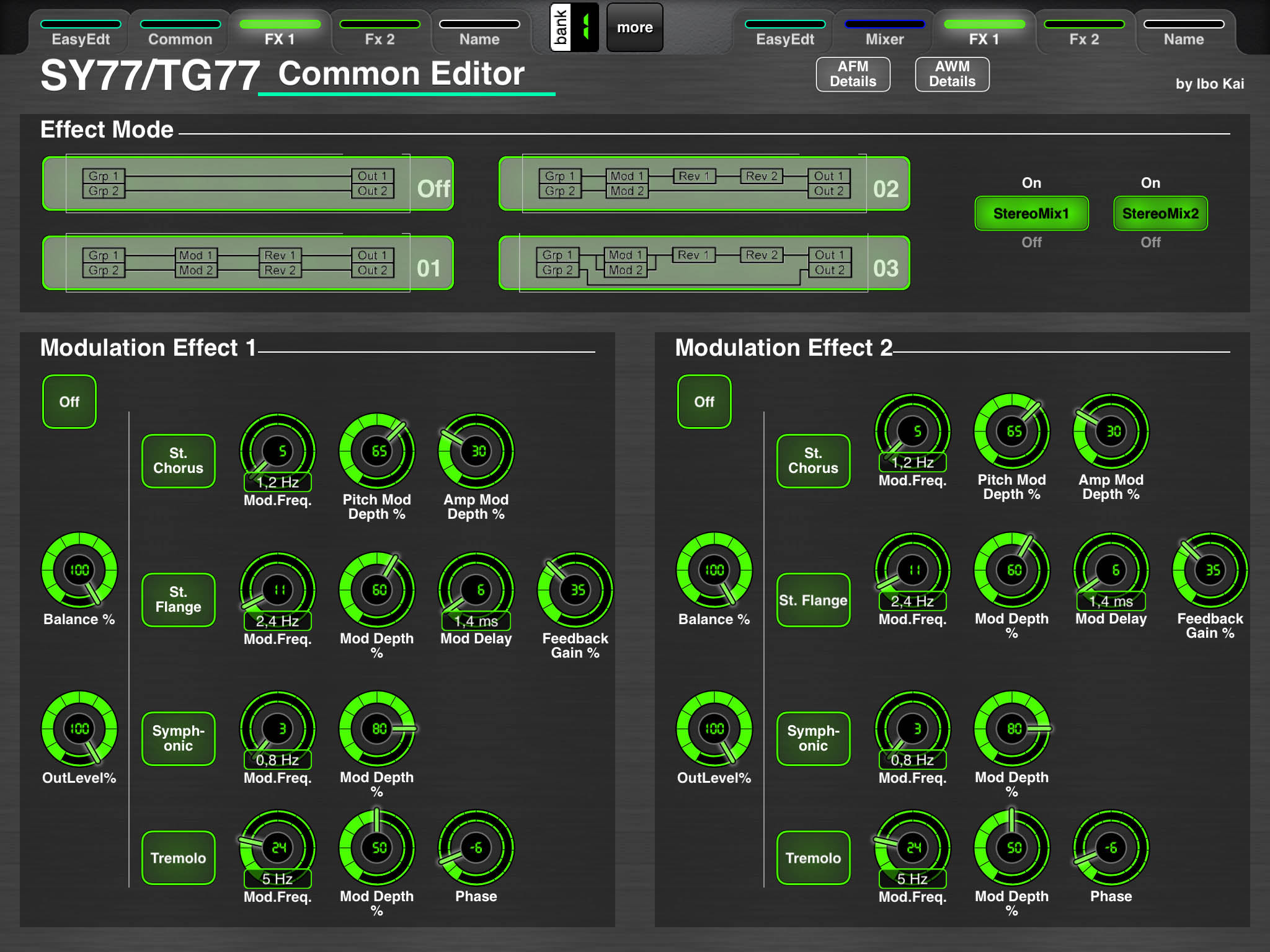
Task: Select effect mode 02 routing diagram
Action: point(704,184)
